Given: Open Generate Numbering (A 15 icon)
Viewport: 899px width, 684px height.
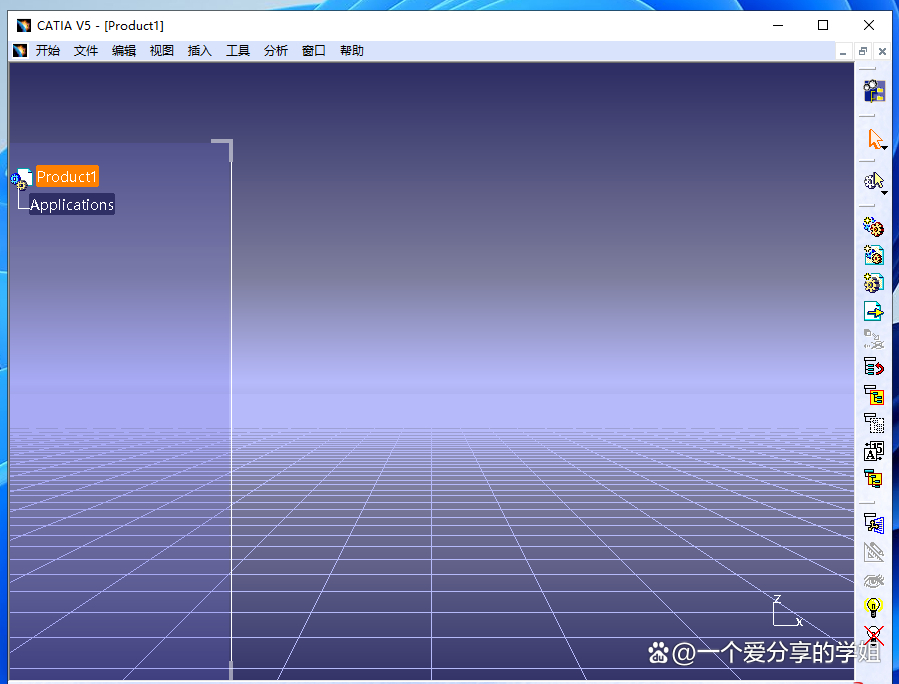Looking at the screenshot, I should [874, 451].
